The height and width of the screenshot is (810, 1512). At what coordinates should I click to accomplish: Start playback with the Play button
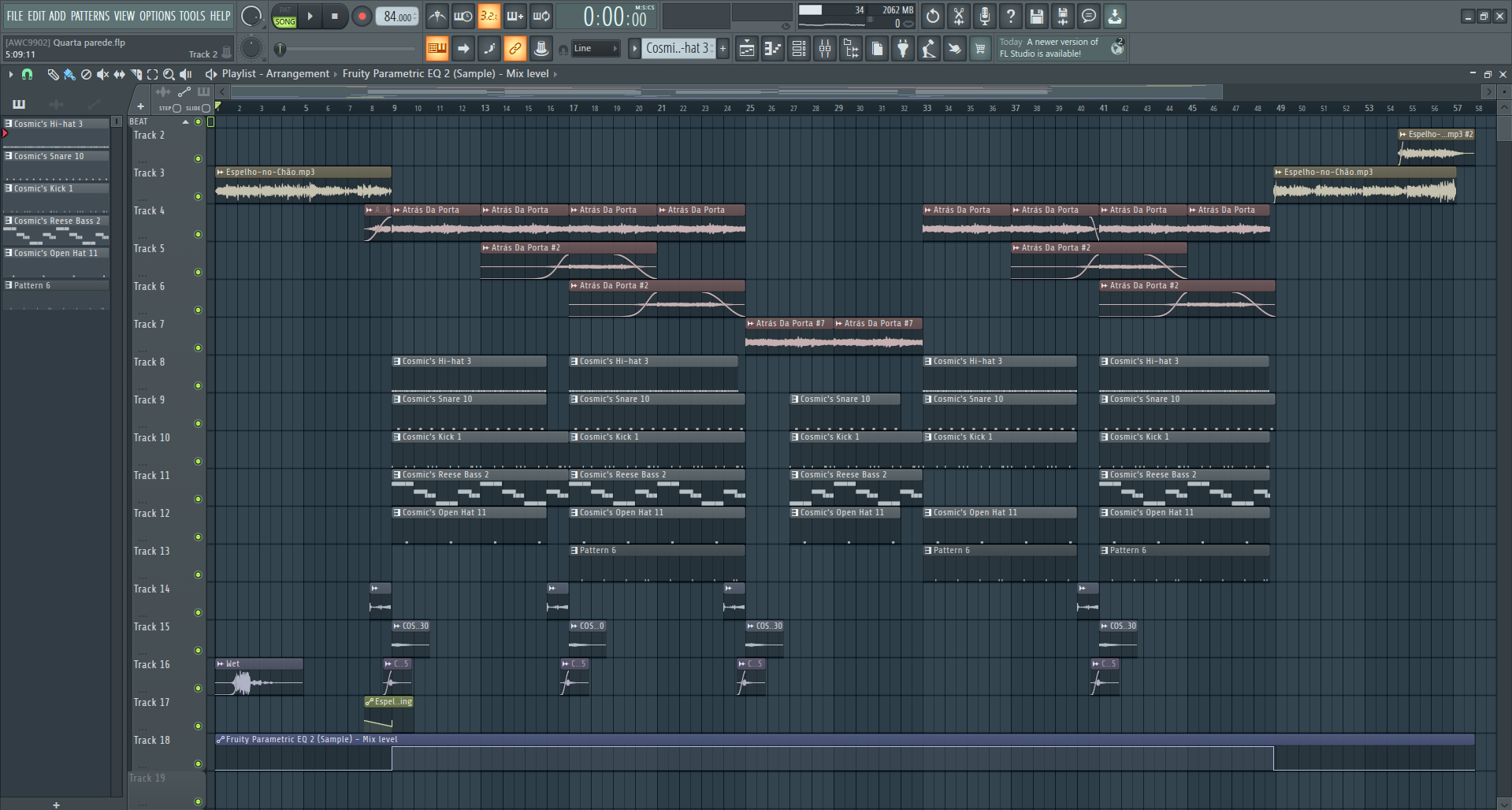pyautogui.click(x=310, y=16)
